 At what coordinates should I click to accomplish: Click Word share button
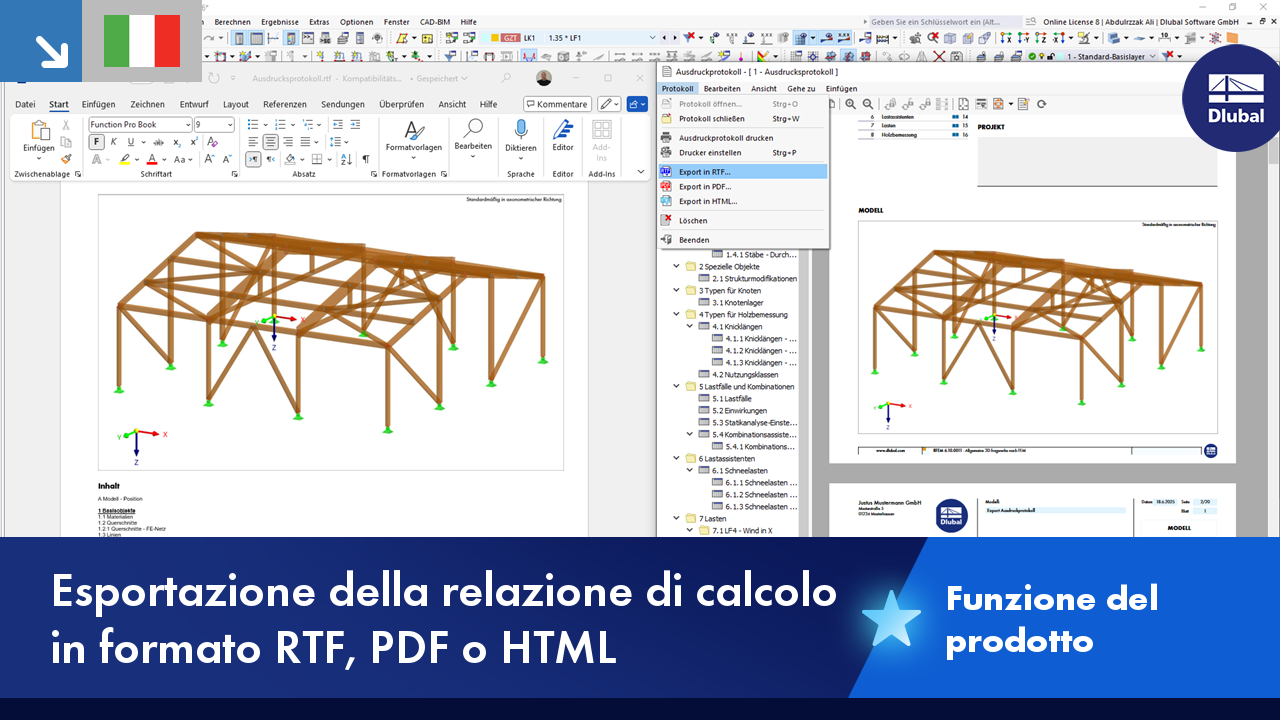click(x=637, y=104)
